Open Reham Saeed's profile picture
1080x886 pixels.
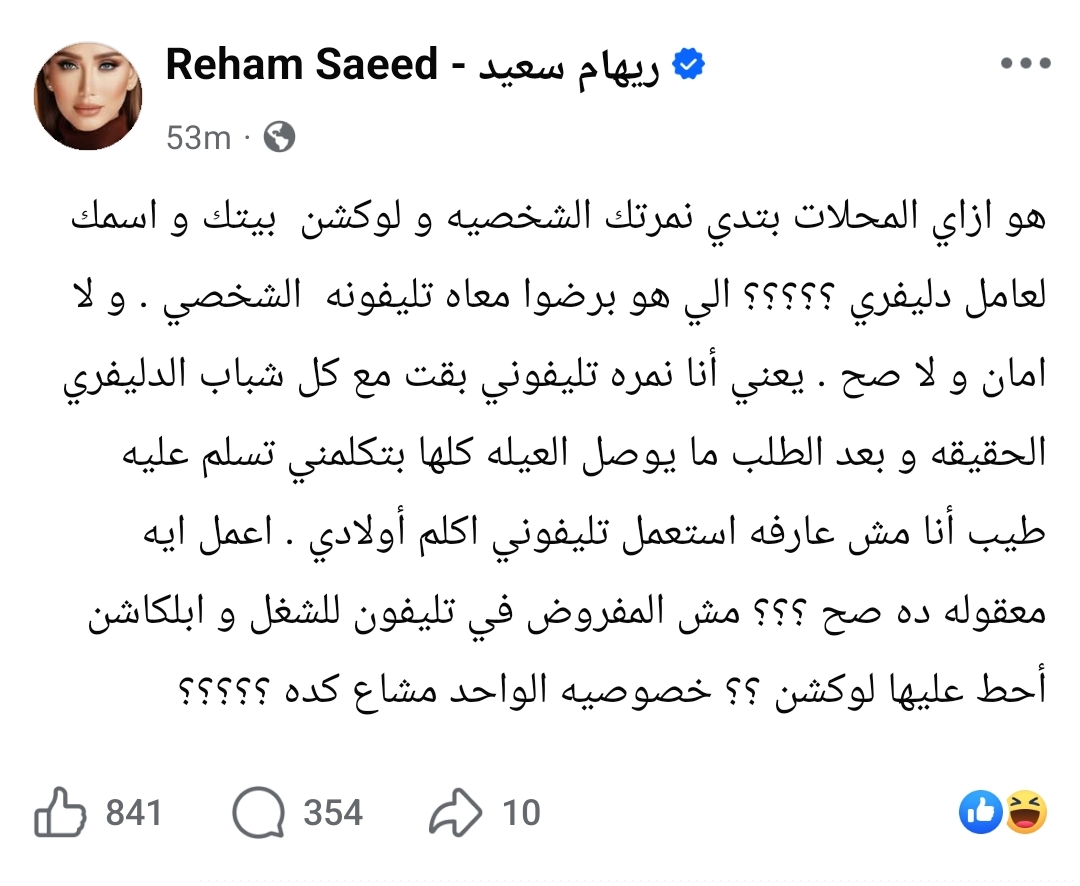click(88, 97)
